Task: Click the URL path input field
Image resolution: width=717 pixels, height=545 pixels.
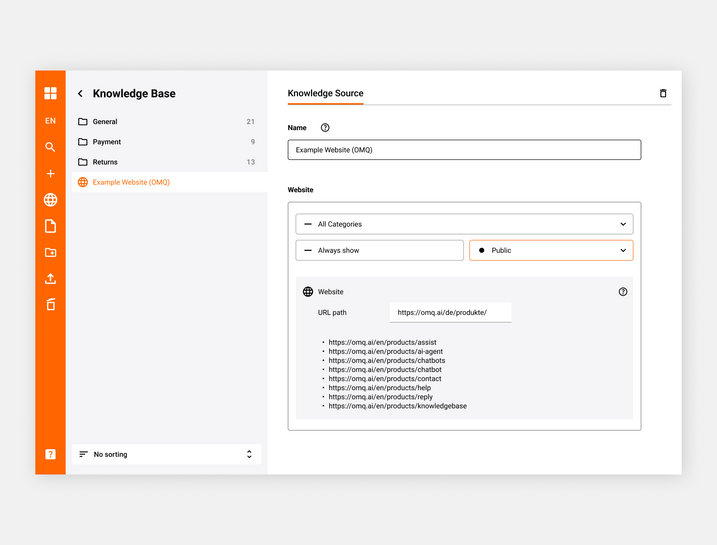Action: [x=450, y=312]
